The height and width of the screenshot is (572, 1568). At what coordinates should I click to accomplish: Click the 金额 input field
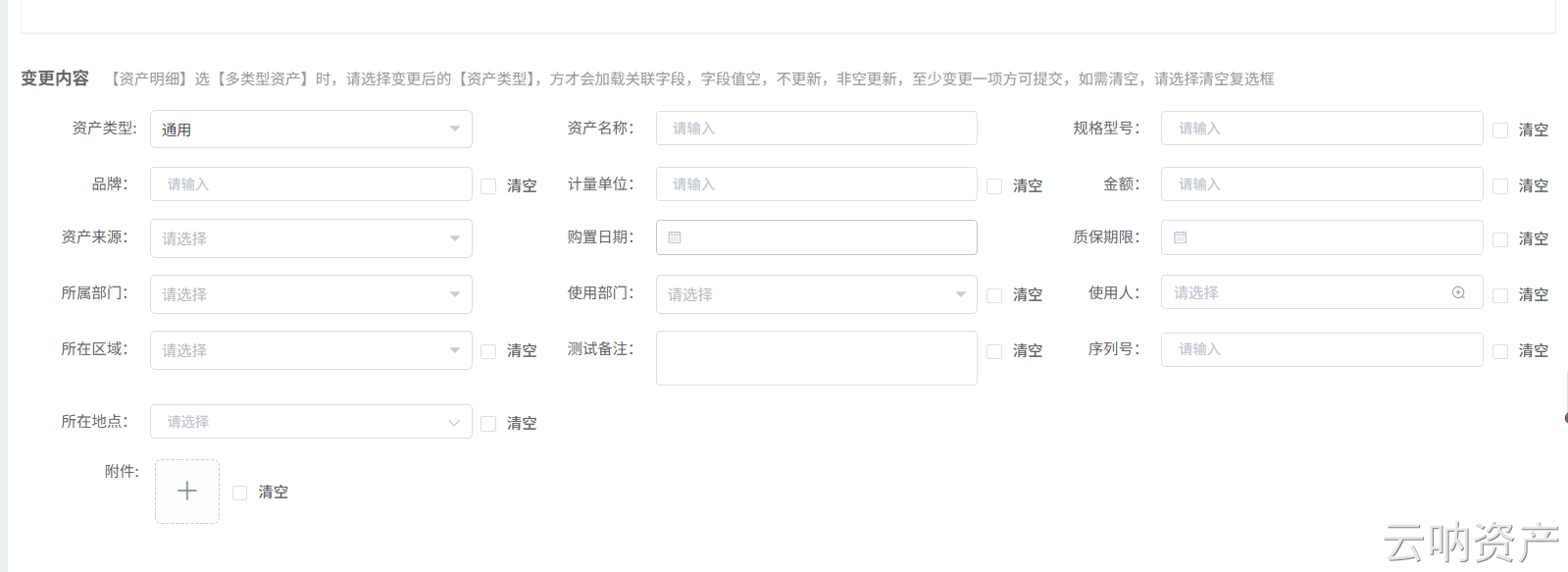tap(1321, 184)
